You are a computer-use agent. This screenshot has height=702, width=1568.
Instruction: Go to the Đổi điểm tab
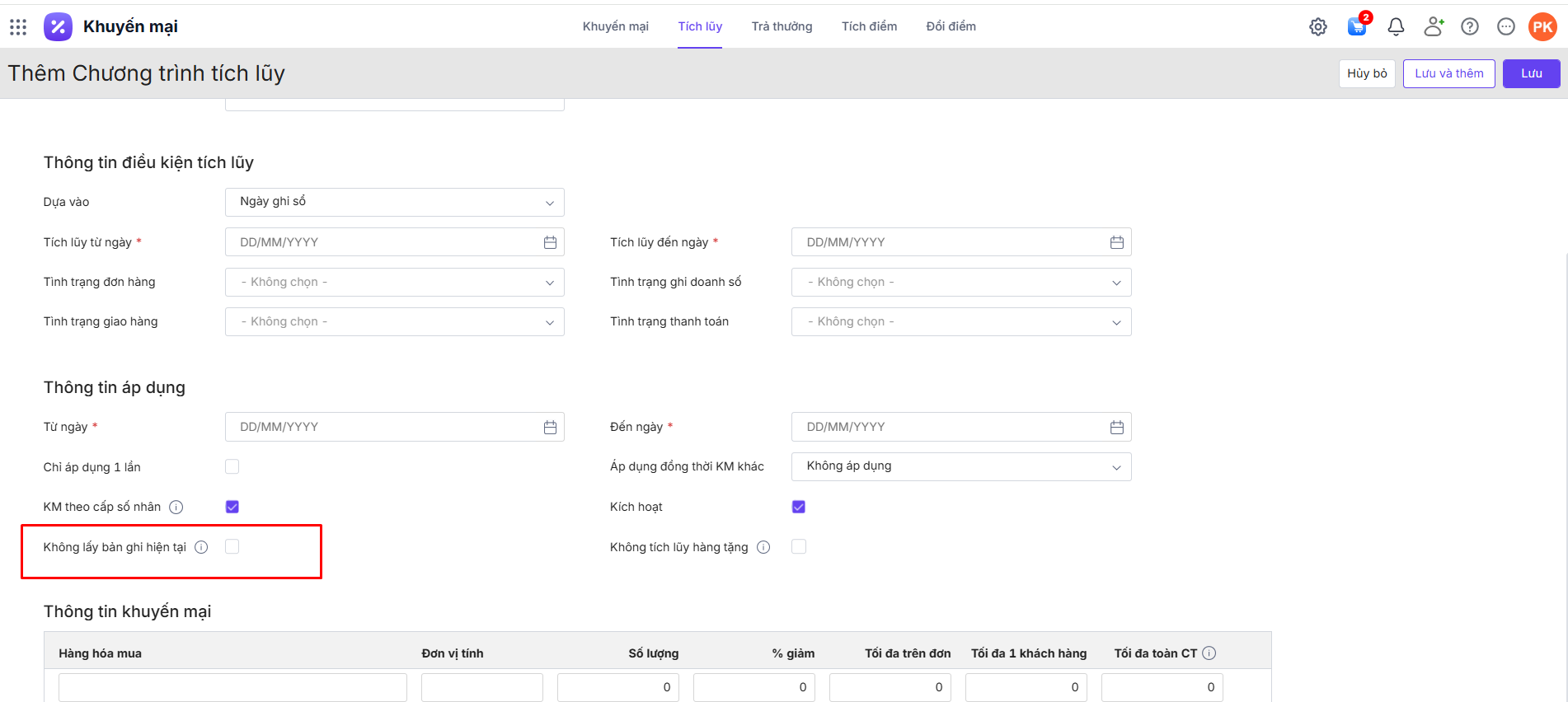click(x=951, y=26)
